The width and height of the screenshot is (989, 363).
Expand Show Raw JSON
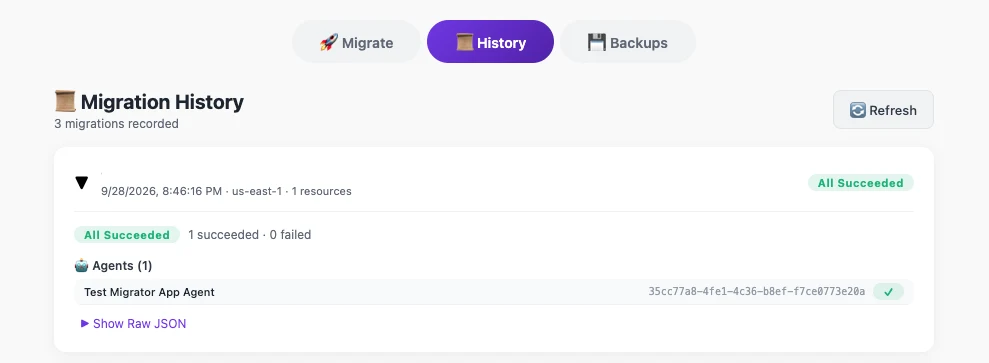tap(134, 324)
